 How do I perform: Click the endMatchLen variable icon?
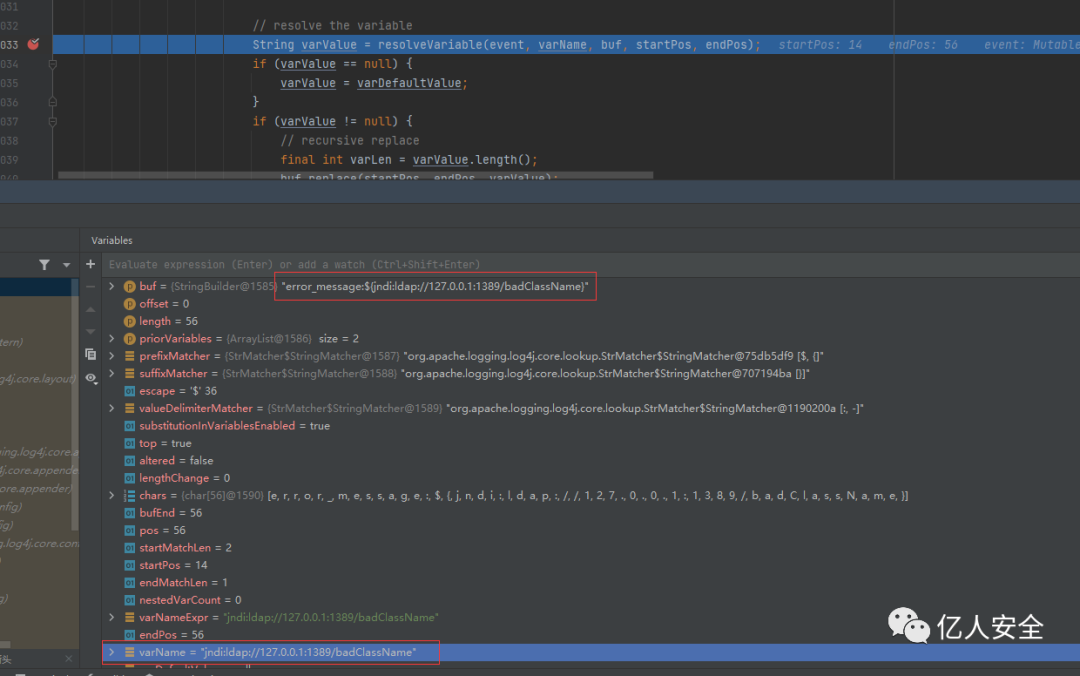(129, 582)
